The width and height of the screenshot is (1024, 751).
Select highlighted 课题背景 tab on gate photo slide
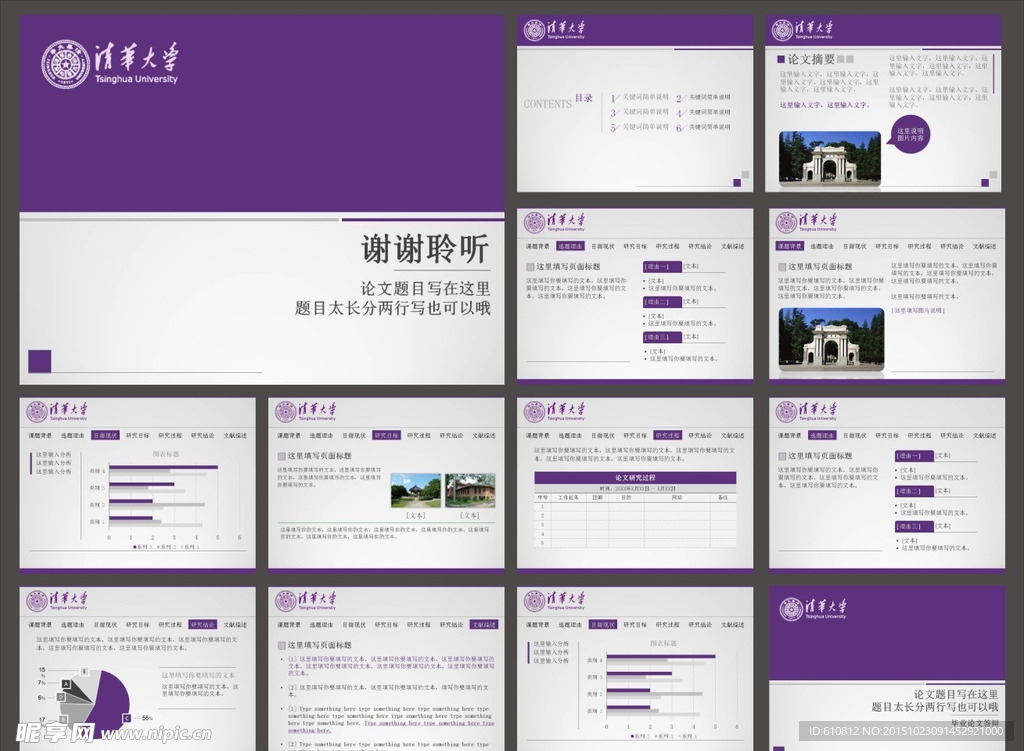click(x=789, y=246)
